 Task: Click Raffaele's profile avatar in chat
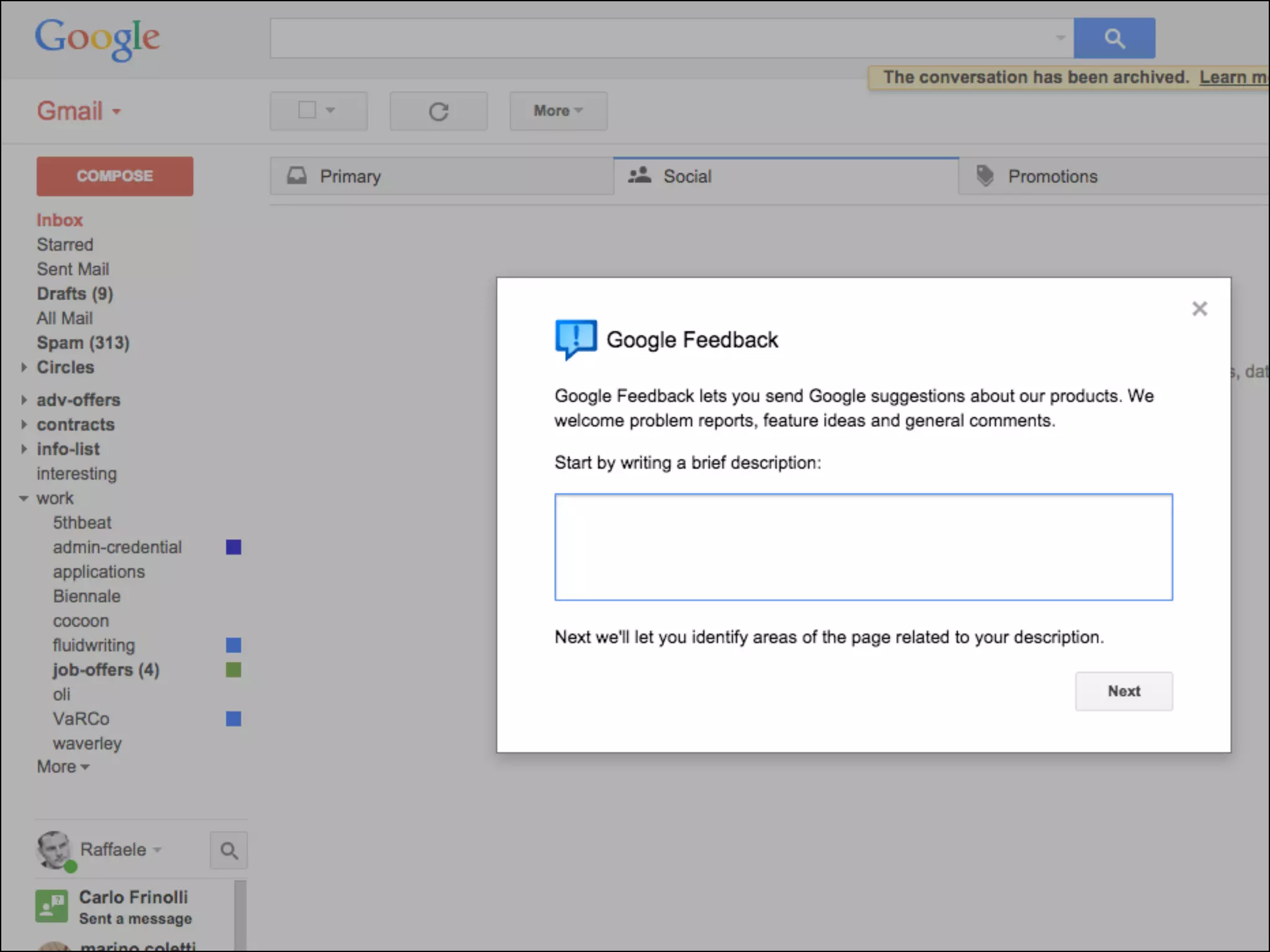(x=54, y=849)
